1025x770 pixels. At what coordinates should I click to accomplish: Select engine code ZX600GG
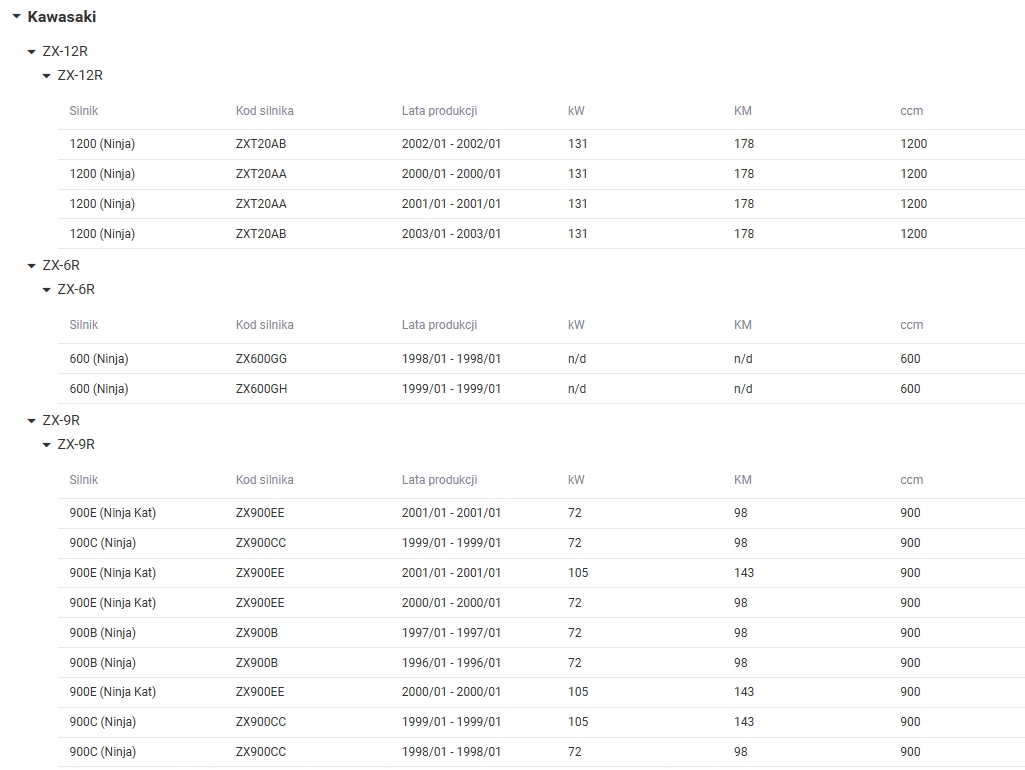click(x=261, y=359)
